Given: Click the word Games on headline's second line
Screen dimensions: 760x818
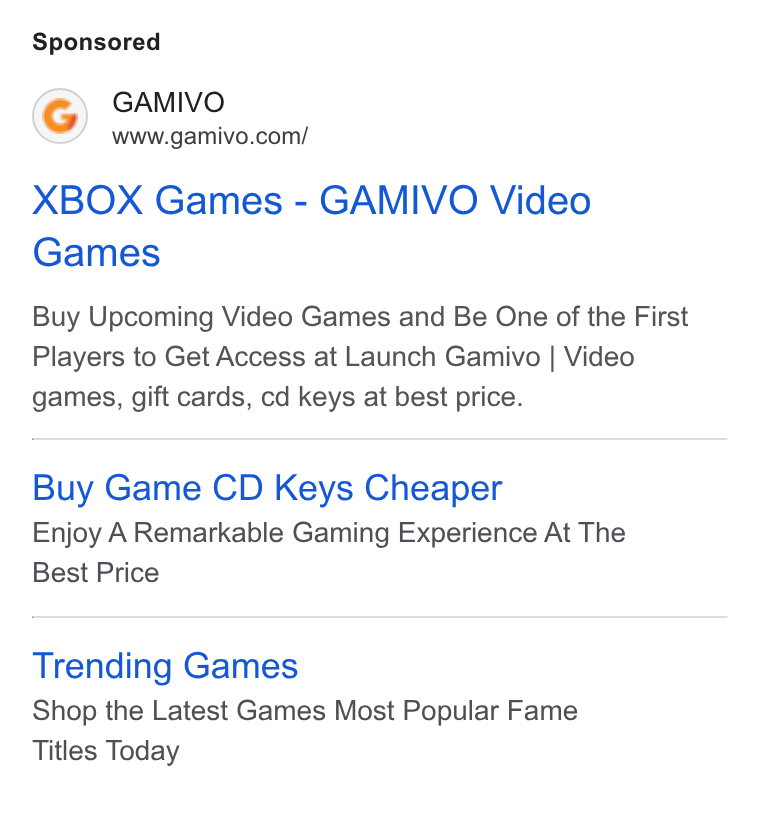Looking at the screenshot, I should point(96,253).
